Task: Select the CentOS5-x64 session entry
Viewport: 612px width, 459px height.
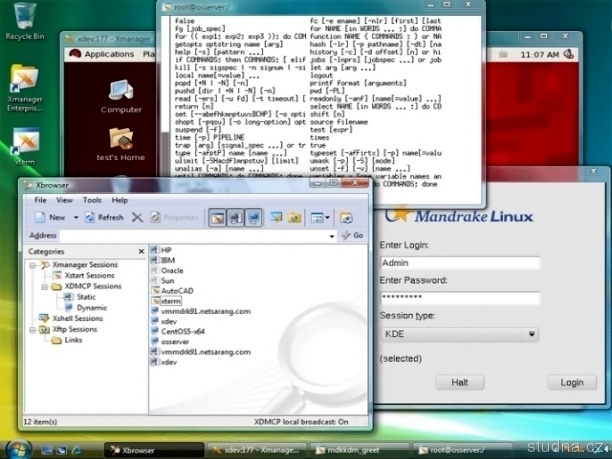Action: pos(184,331)
